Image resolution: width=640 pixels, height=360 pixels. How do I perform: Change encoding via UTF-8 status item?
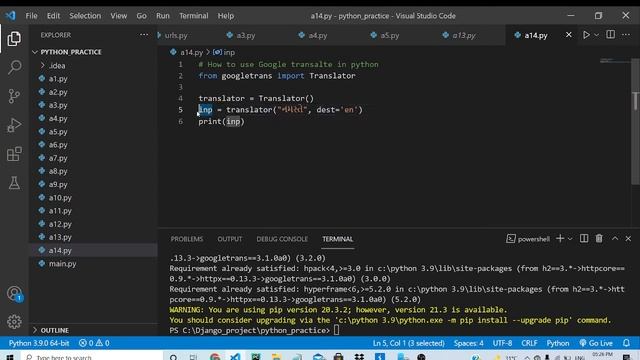tap(502, 343)
